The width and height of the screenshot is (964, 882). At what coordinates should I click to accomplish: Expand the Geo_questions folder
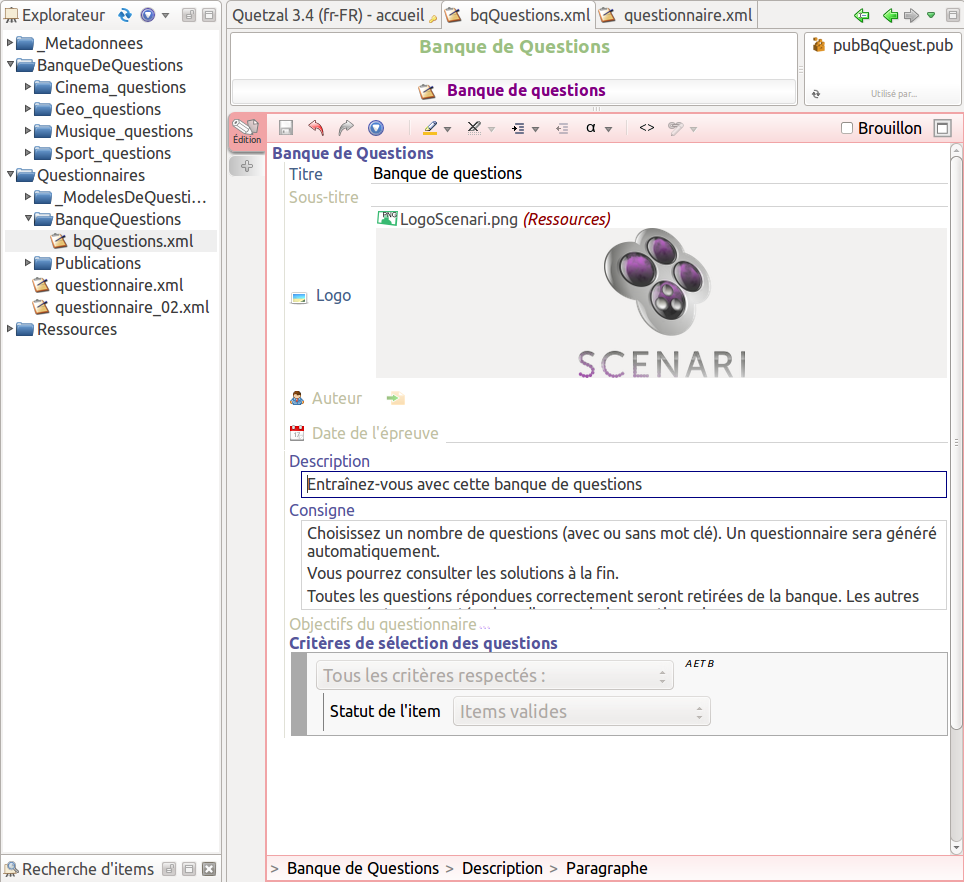(x=28, y=109)
